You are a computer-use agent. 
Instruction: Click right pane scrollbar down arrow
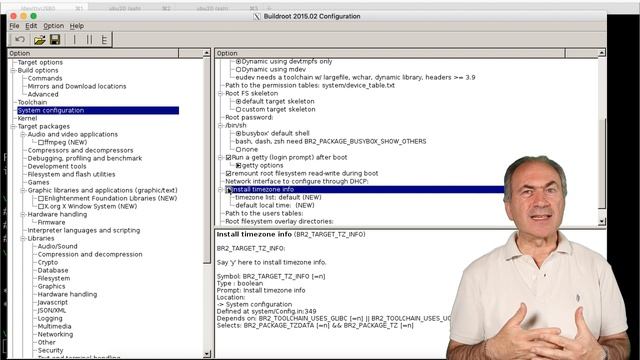coord(602,222)
